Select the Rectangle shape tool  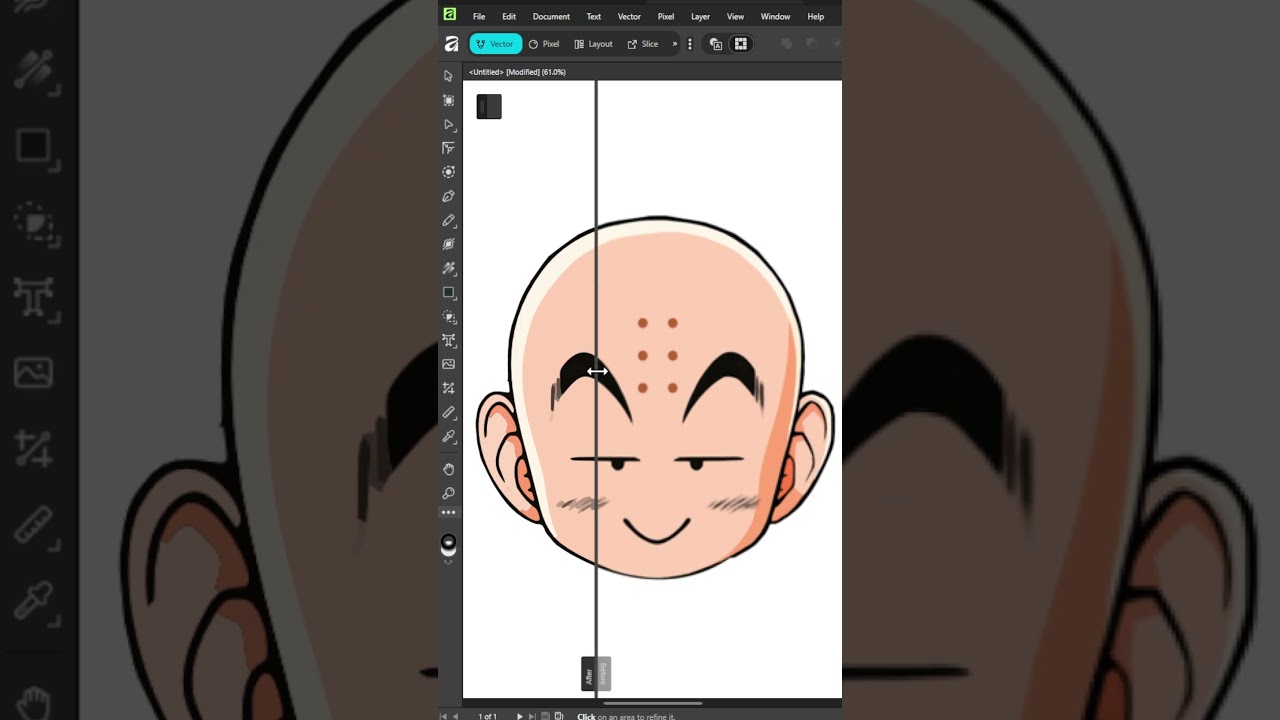click(x=448, y=292)
